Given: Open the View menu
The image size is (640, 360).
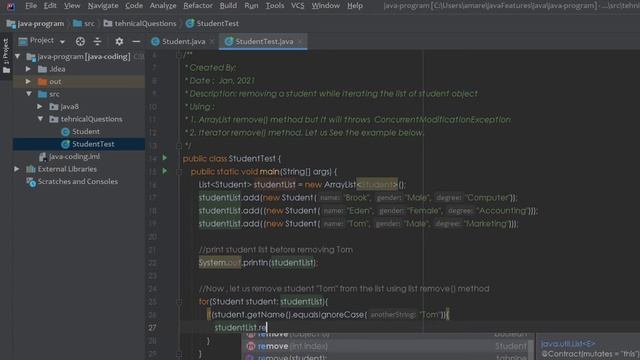Looking at the screenshot, I should coord(72,6).
